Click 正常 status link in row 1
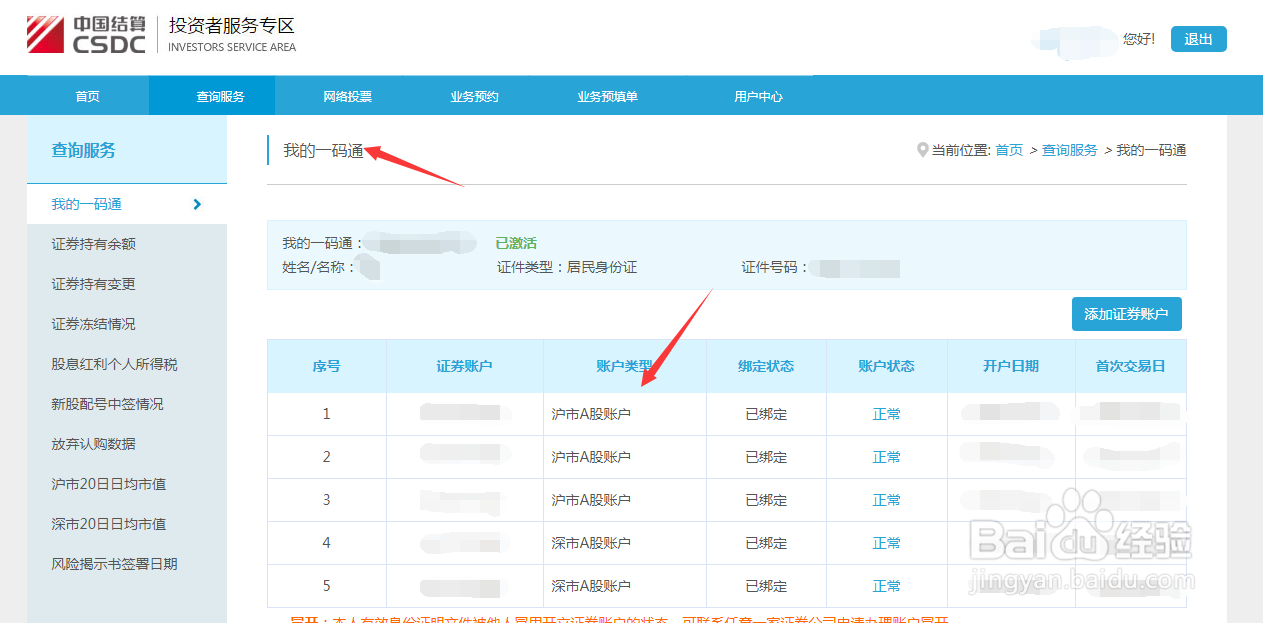 (886, 414)
